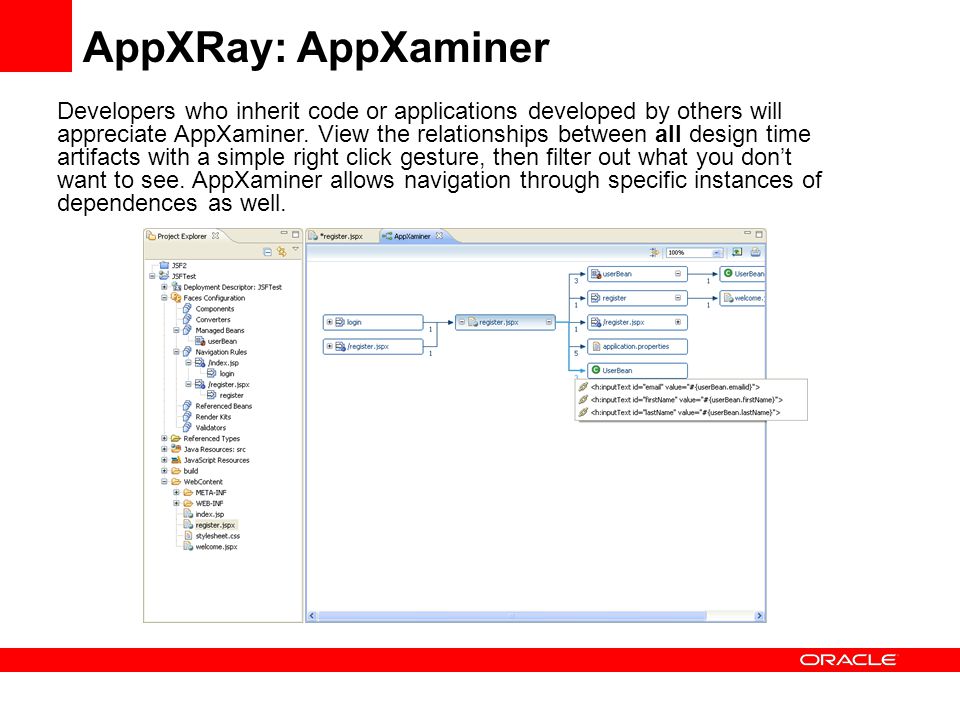Viewport: 960px width, 720px height.
Task: Collapse the JSFTest project node
Action: tap(152, 276)
